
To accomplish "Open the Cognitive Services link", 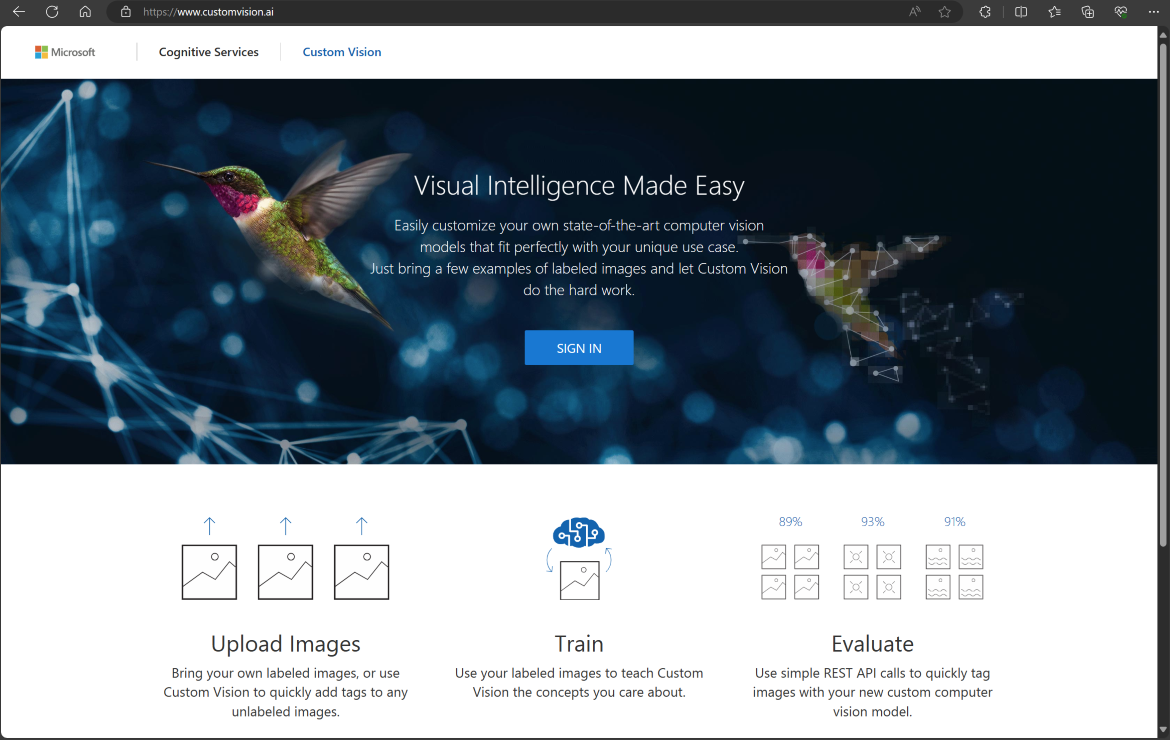I will click(209, 52).
